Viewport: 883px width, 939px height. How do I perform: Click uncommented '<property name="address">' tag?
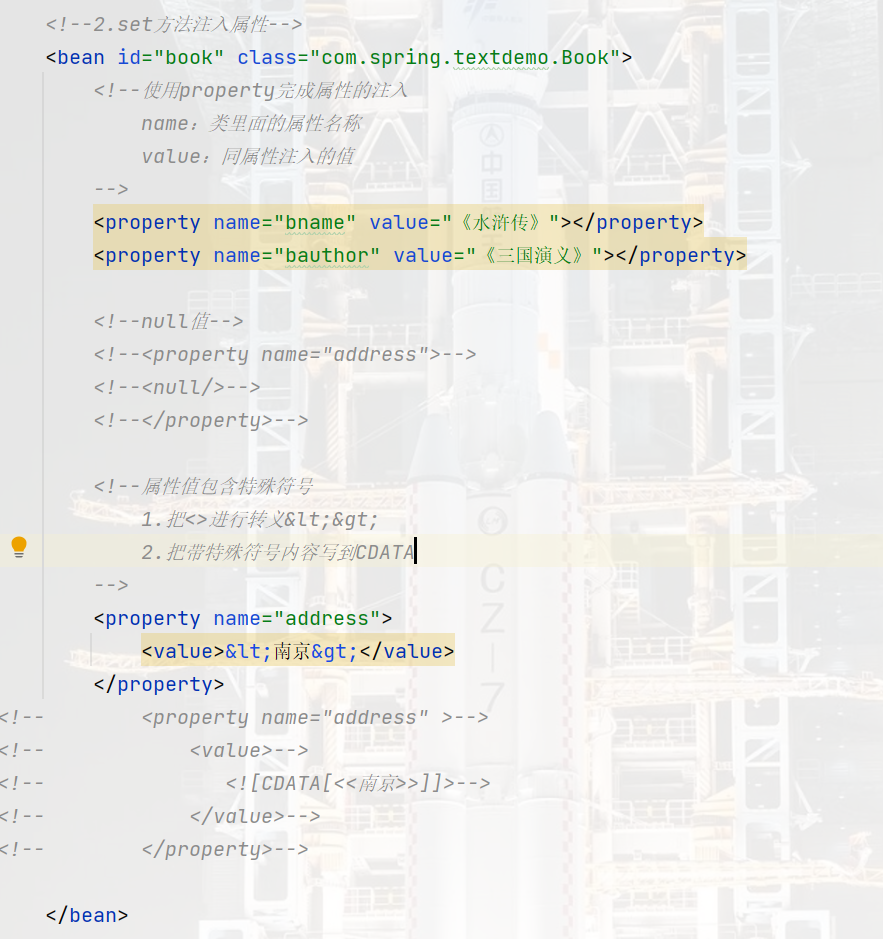[243, 619]
